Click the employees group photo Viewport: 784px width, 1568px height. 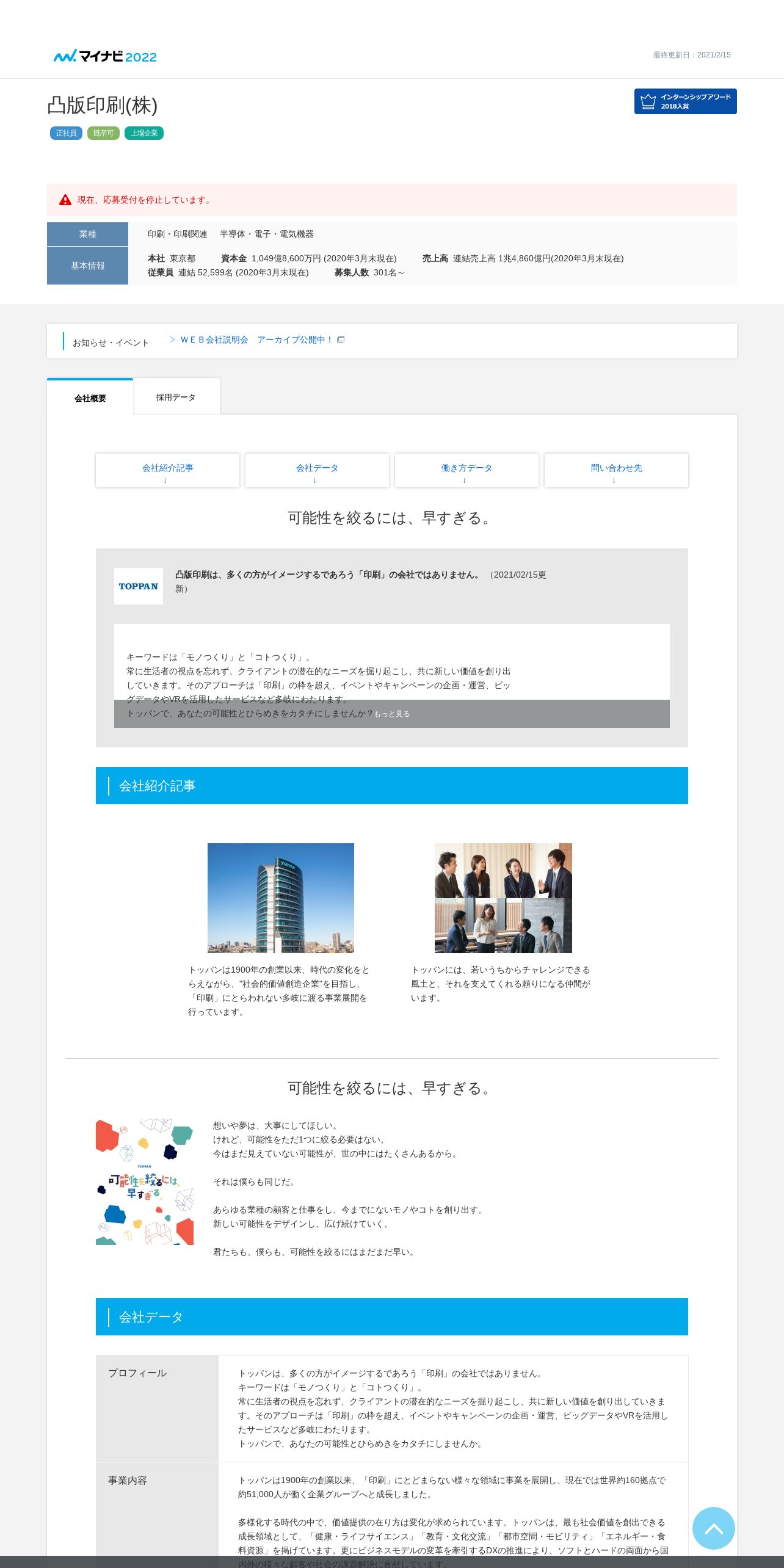coord(503,898)
